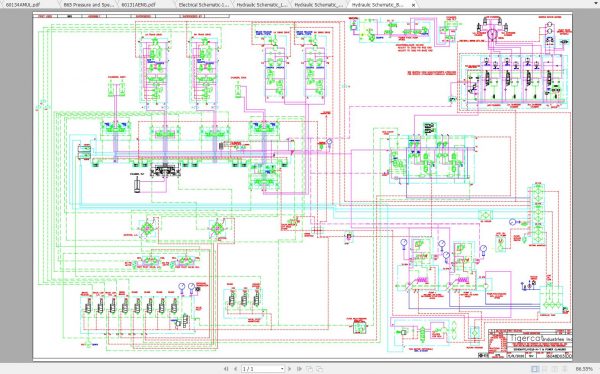The height and width of the screenshot is (374, 600).
Task: Open the 885 Pressure and Spe... tab
Action: click(88, 5)
